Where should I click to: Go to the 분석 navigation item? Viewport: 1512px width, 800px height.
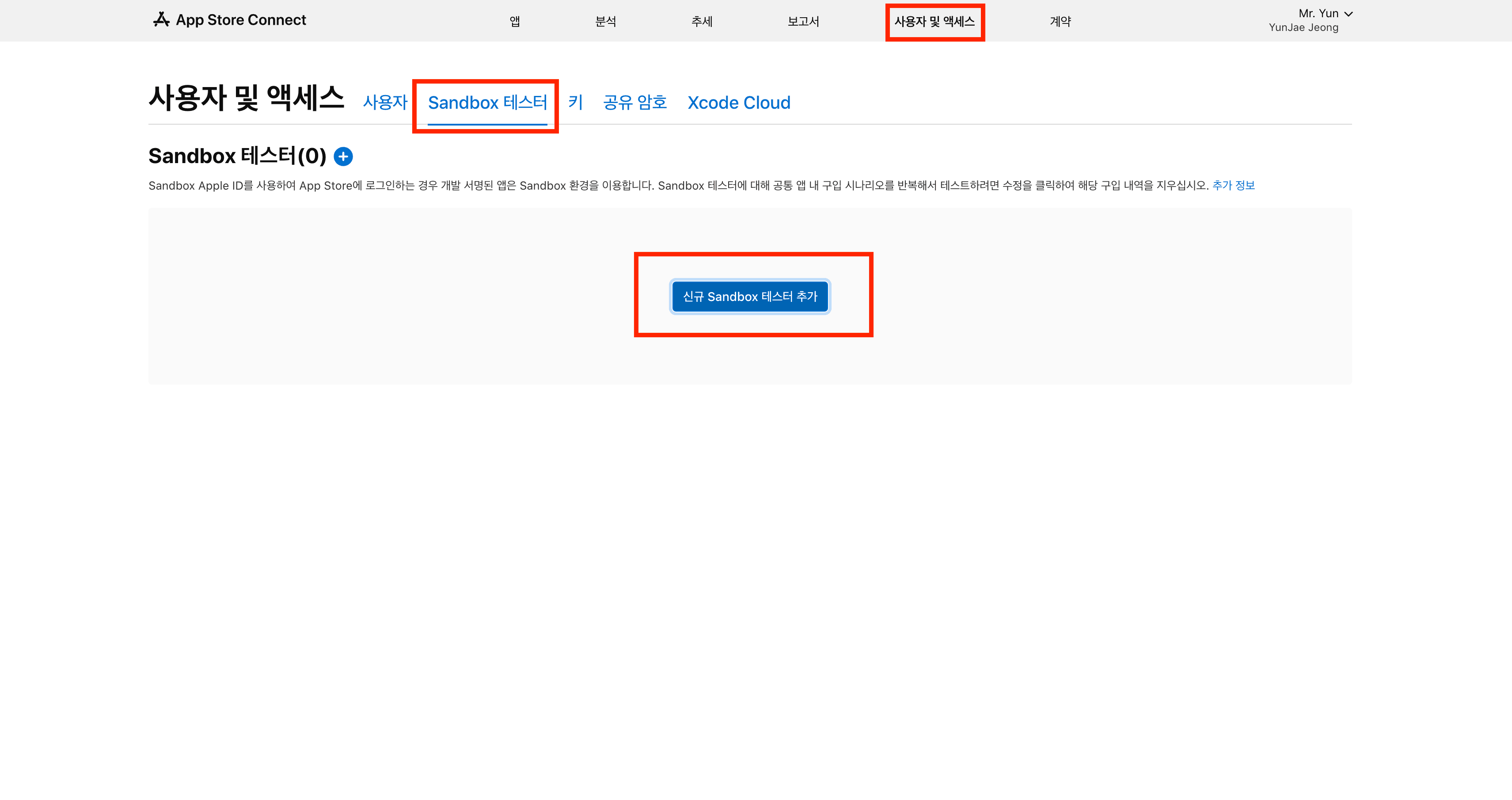pyautogui.click(x=606, y=21)
